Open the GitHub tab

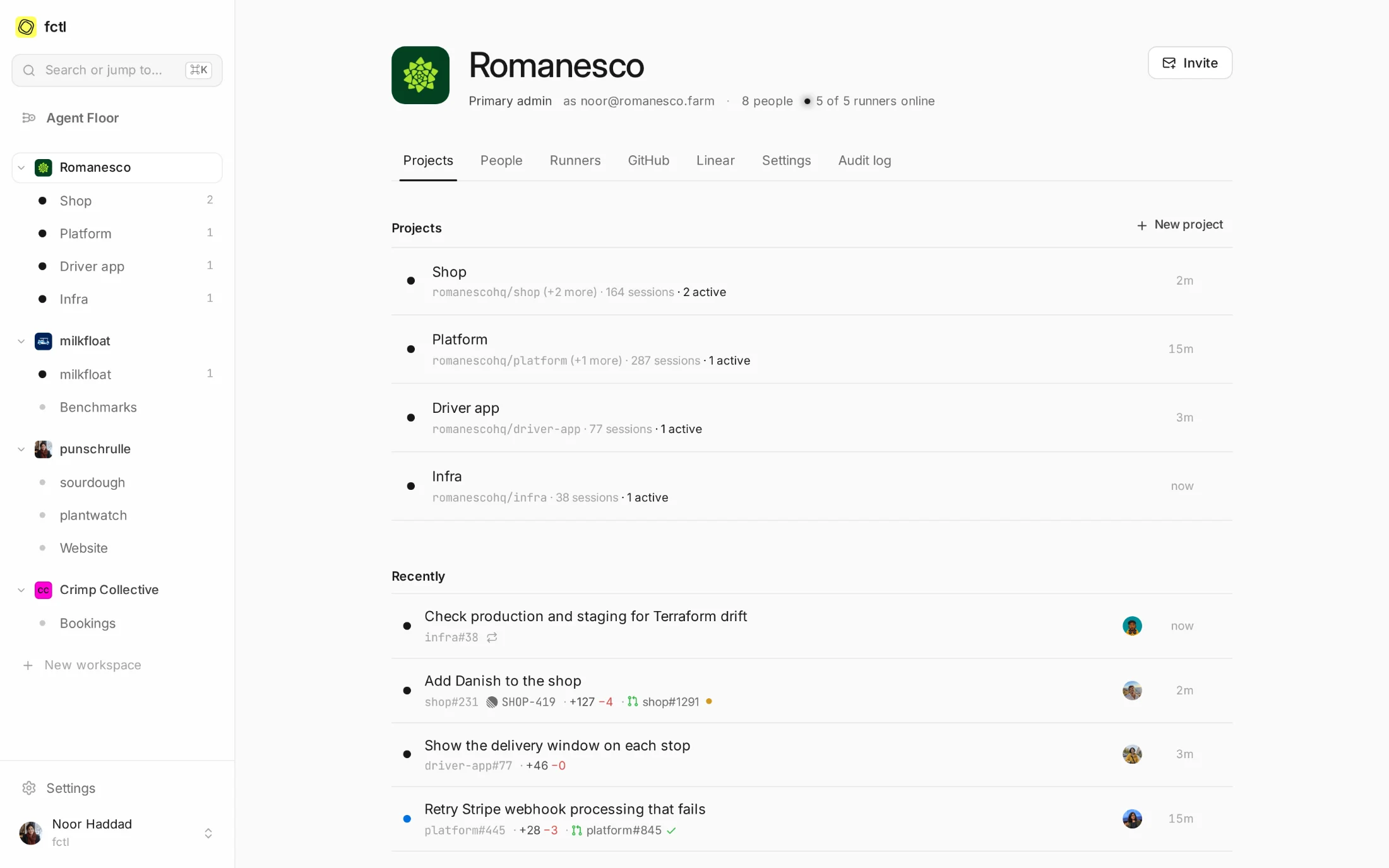(648, 160)
